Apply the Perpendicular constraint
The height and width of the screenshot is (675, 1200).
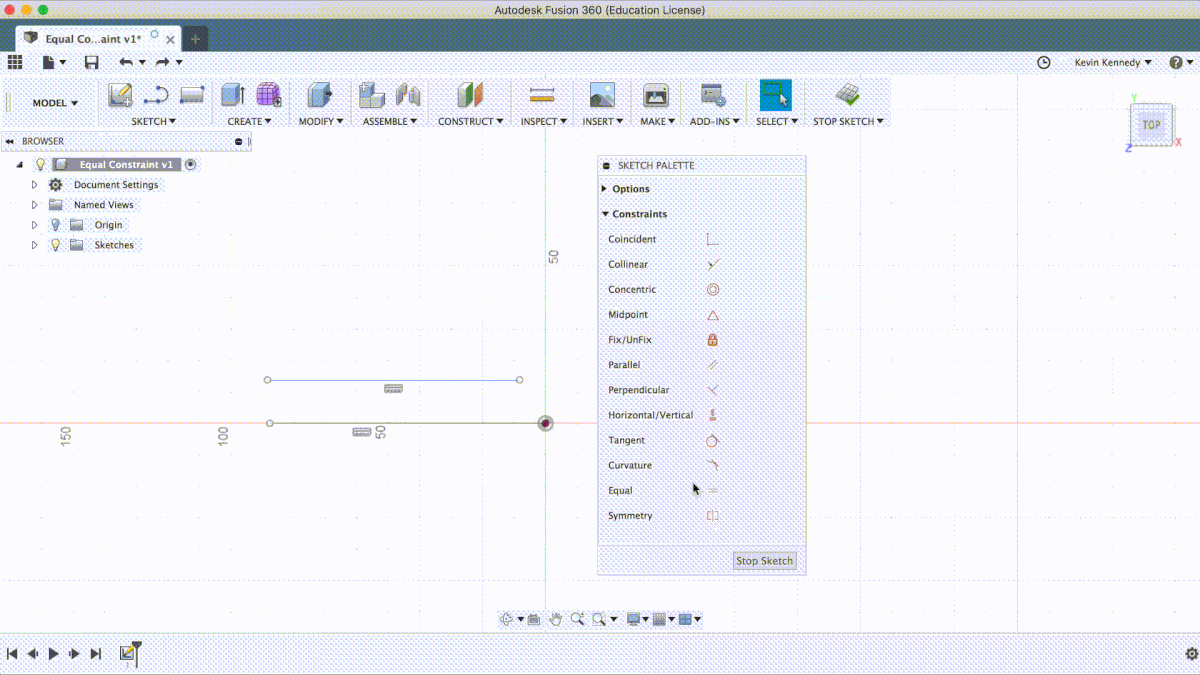[x=712, y=390]
